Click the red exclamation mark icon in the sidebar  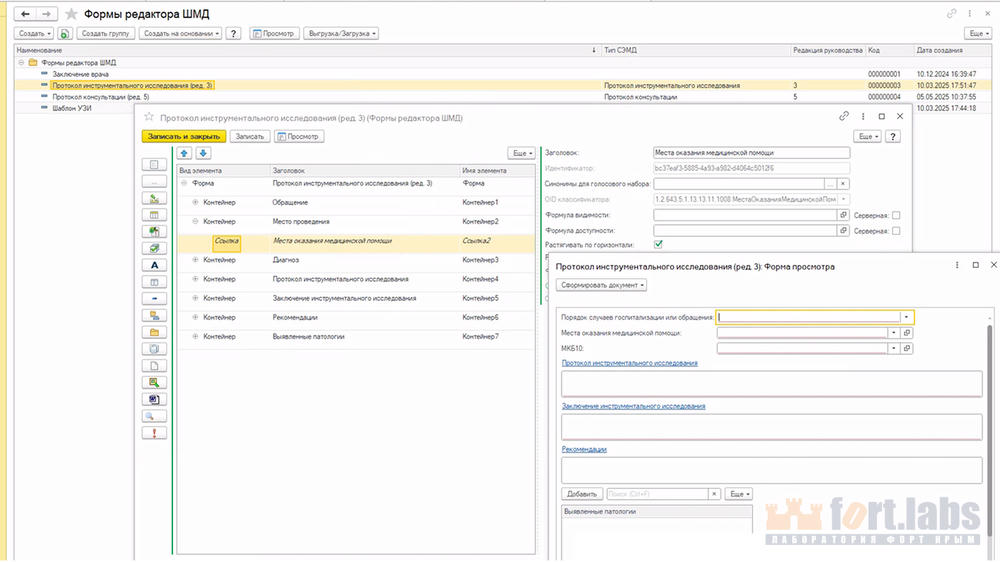tap(154, 433)
